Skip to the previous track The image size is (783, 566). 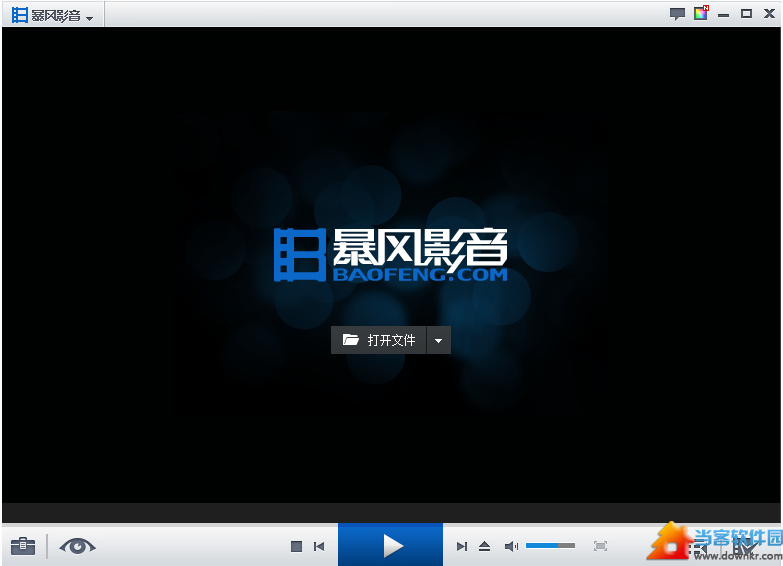(x=319, y=547)
